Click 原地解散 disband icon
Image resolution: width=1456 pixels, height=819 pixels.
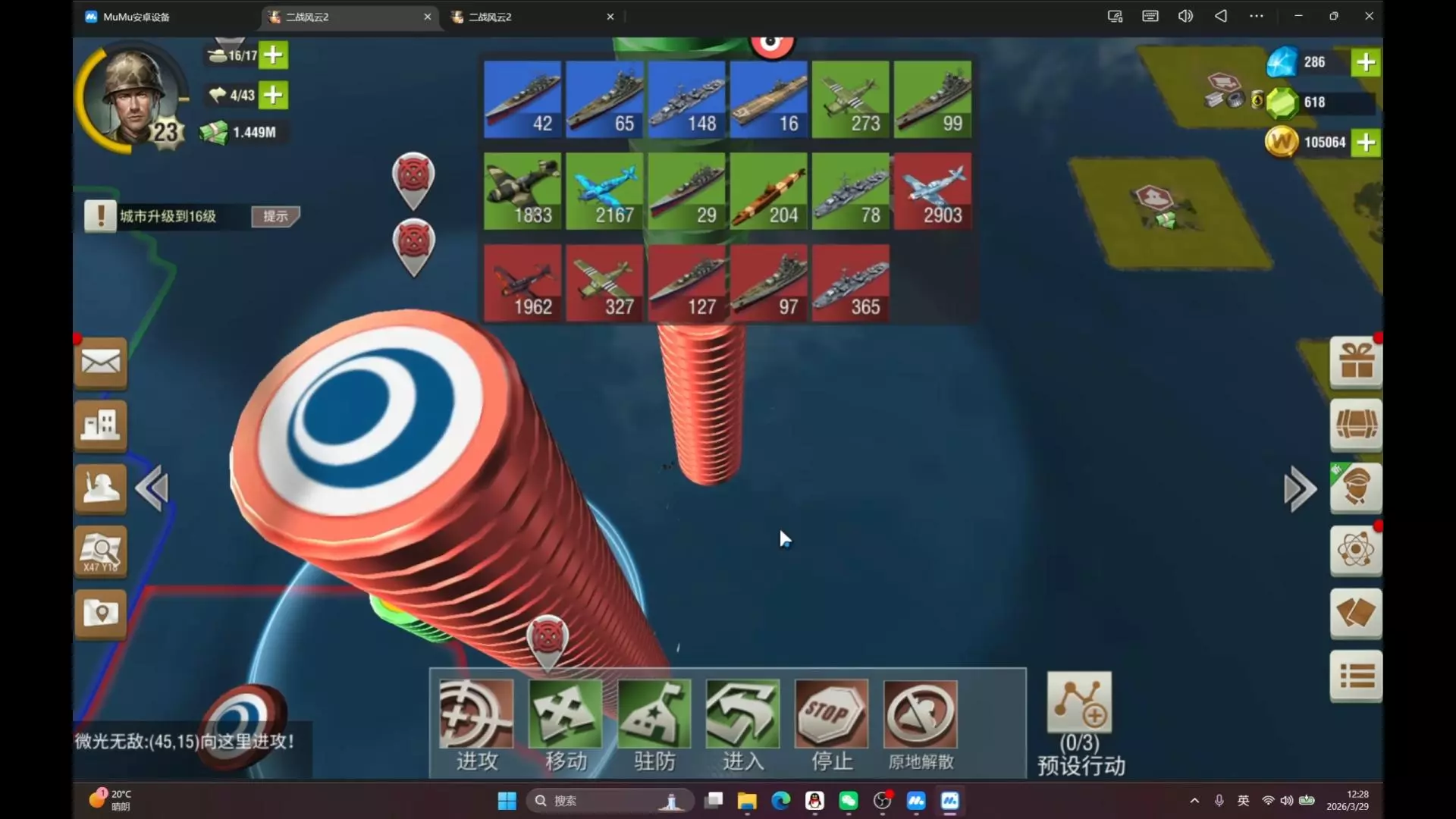pos(920,715)
